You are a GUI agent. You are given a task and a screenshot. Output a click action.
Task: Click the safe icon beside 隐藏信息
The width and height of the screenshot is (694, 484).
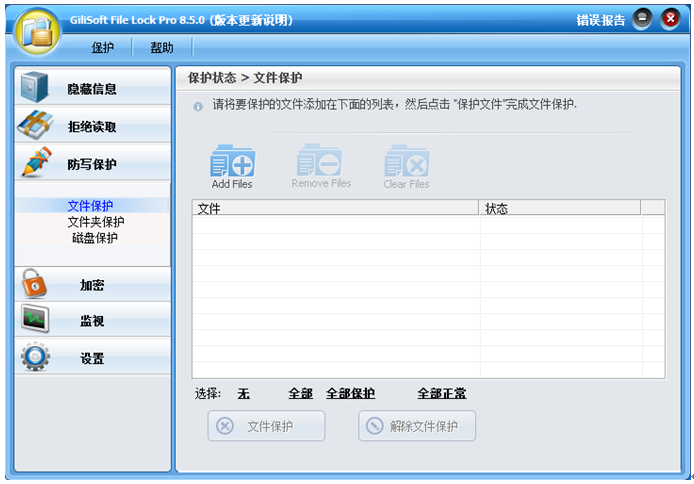click(x=34, y=87)
